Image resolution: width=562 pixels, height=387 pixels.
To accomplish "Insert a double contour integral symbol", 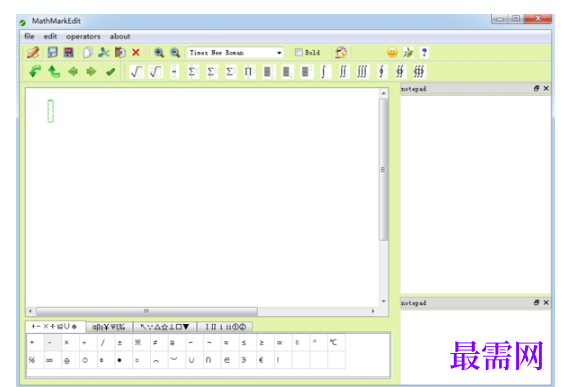I will 400,72.
